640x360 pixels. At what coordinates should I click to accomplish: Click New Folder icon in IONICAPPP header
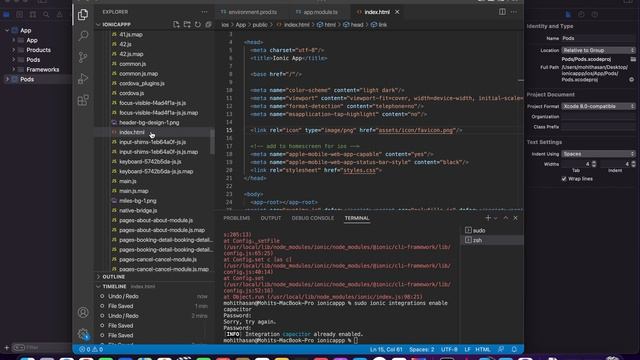tap(187, 24)
